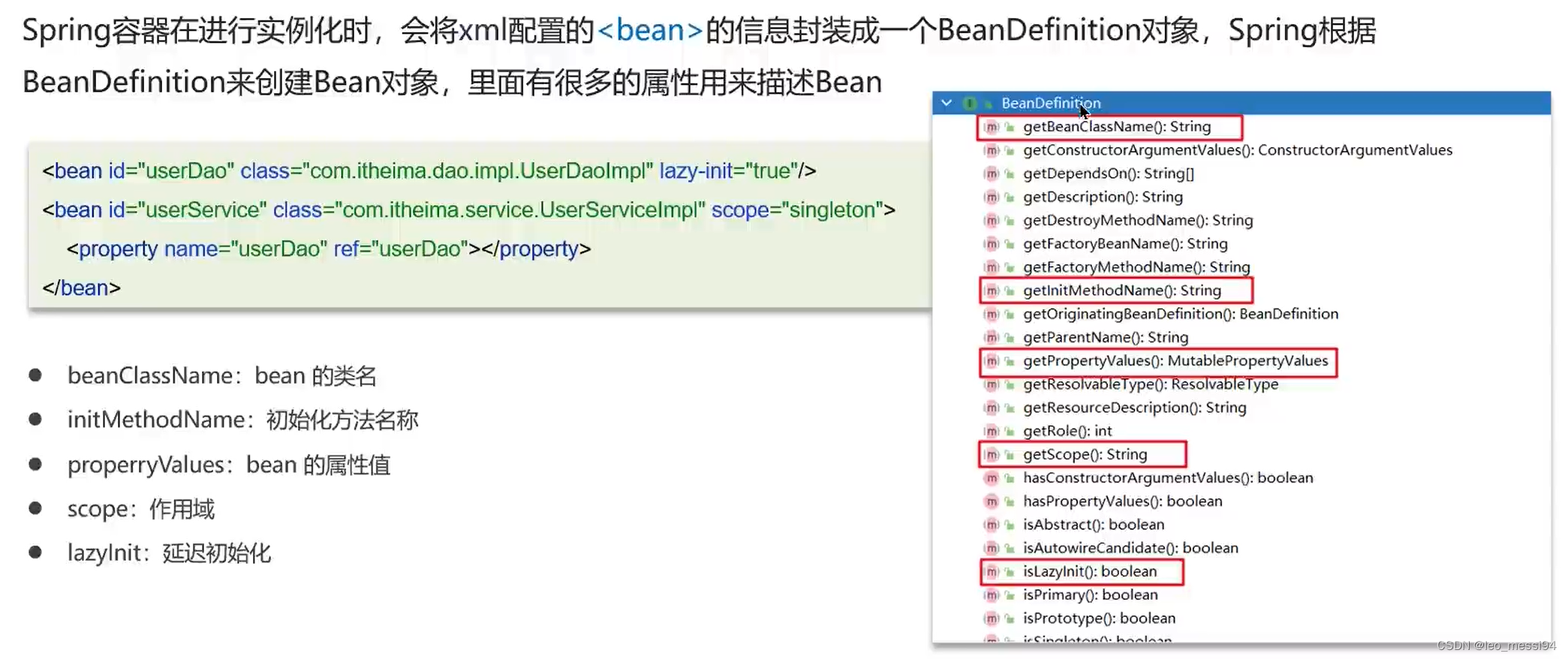1568x659 pixels.
Task: Select getPropertyValues(): MutablePropertyValues method
Action: (1175, 361)
